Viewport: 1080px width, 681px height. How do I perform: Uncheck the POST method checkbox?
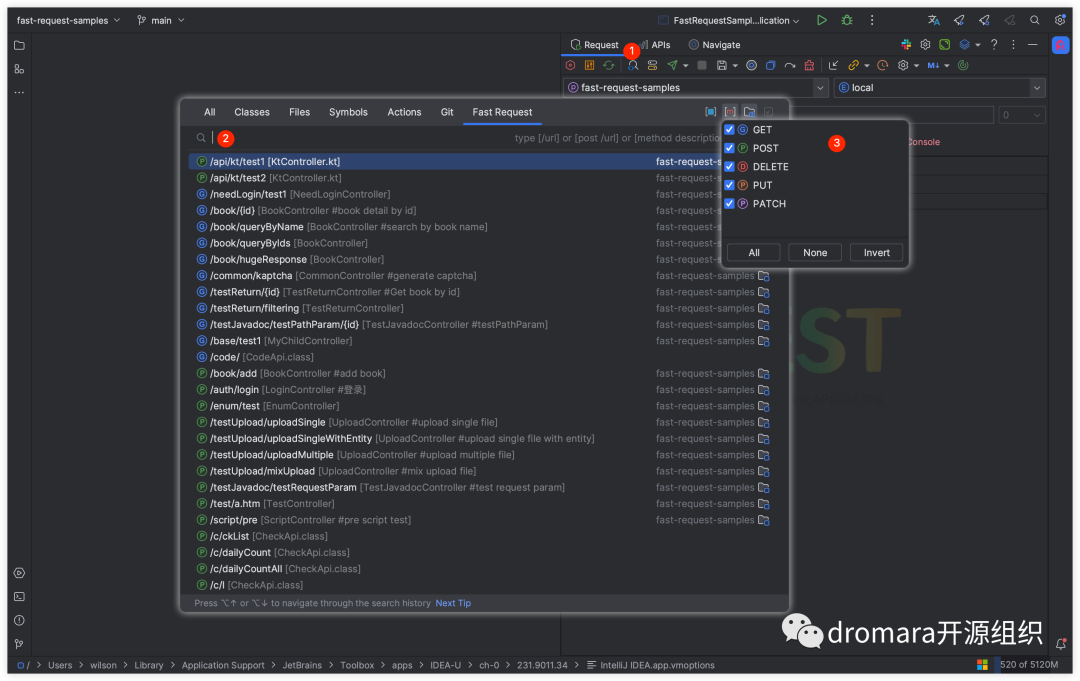729,148
